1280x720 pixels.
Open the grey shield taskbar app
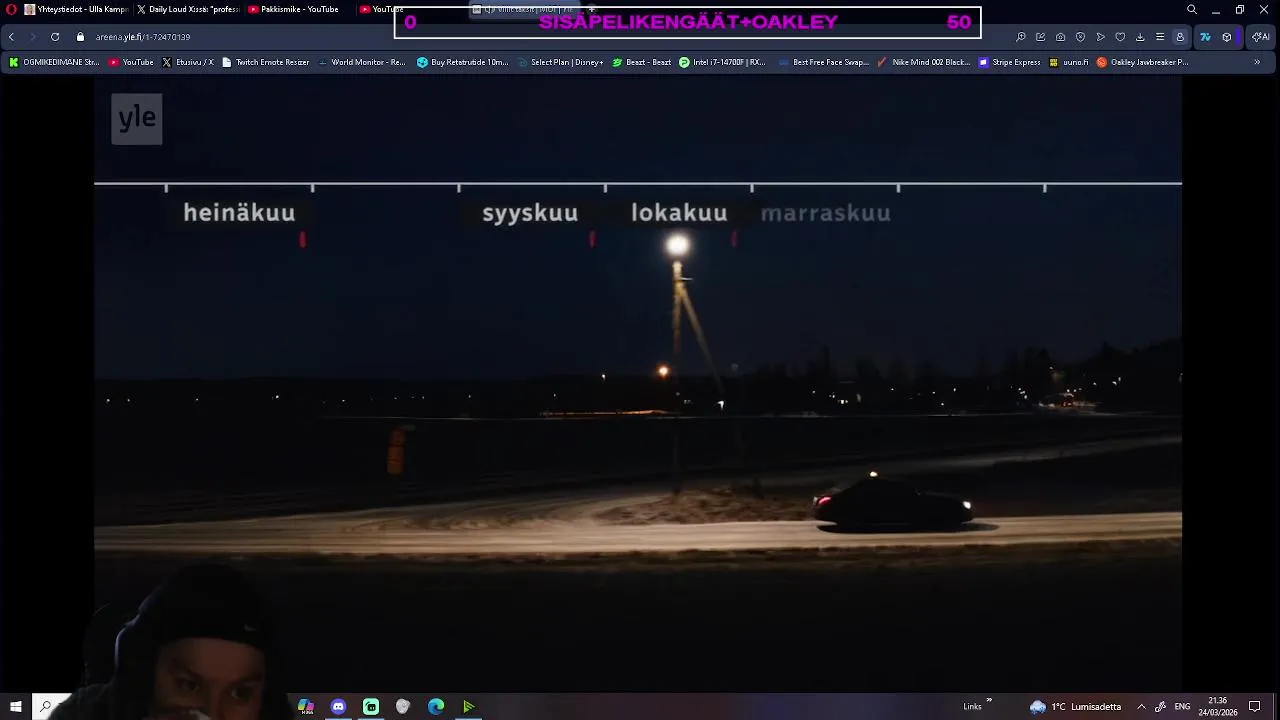click(x=403, y=706)
